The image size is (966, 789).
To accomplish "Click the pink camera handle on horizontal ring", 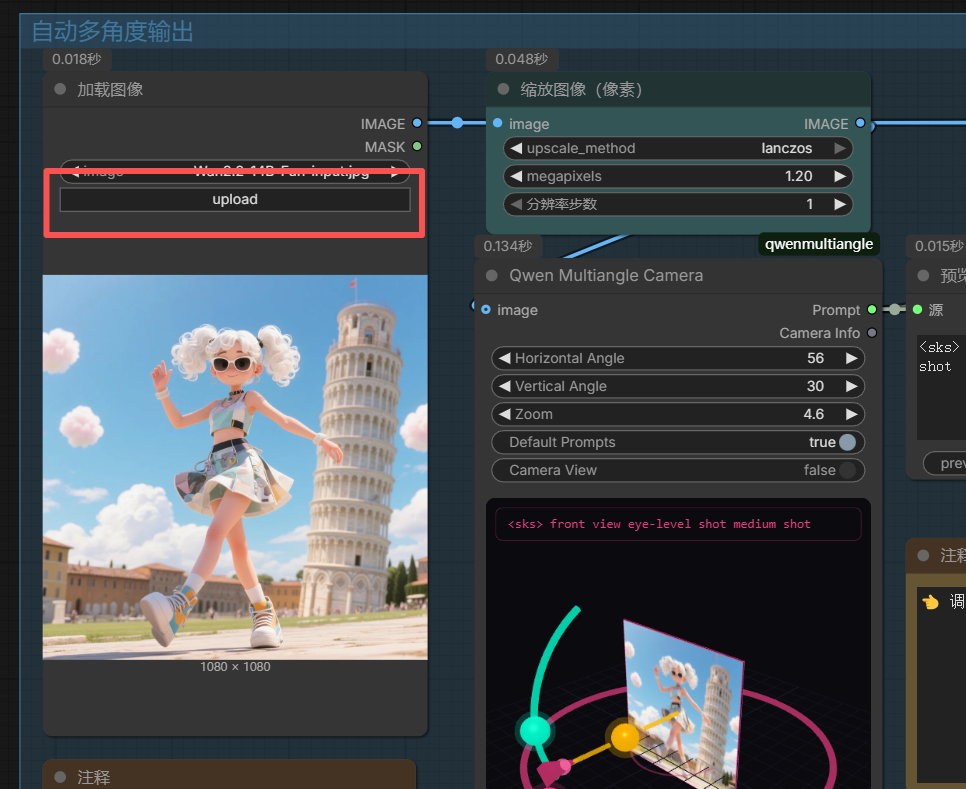I will [x=553, y=770].
